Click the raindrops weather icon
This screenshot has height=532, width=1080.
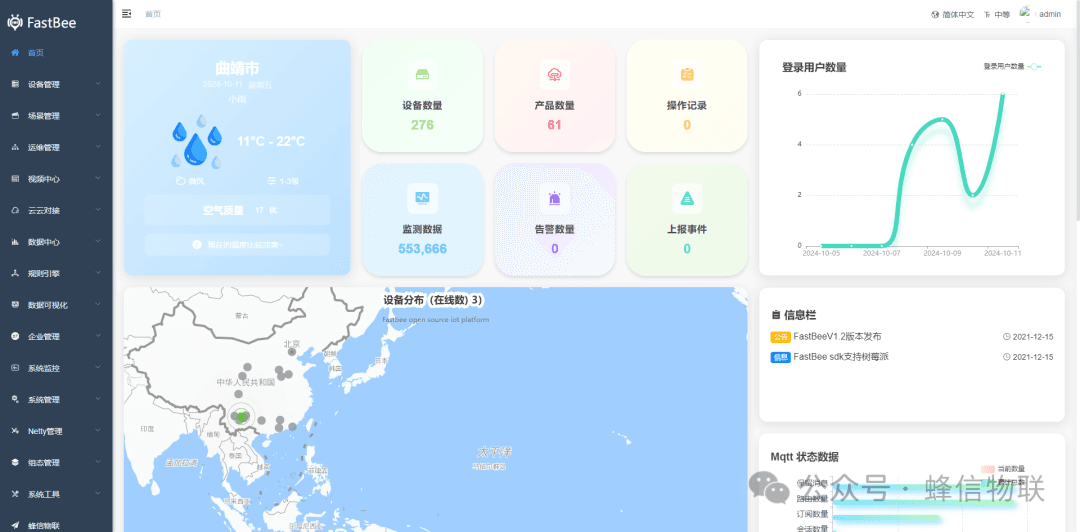197,142
